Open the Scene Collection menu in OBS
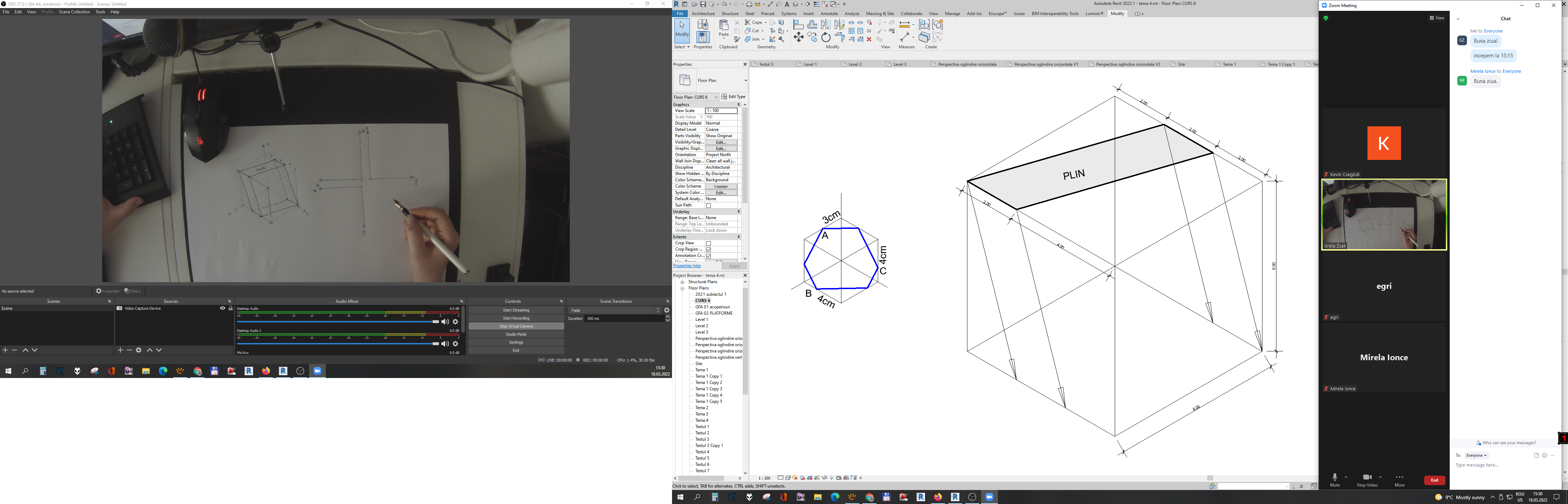 click(x=74, y=12)
